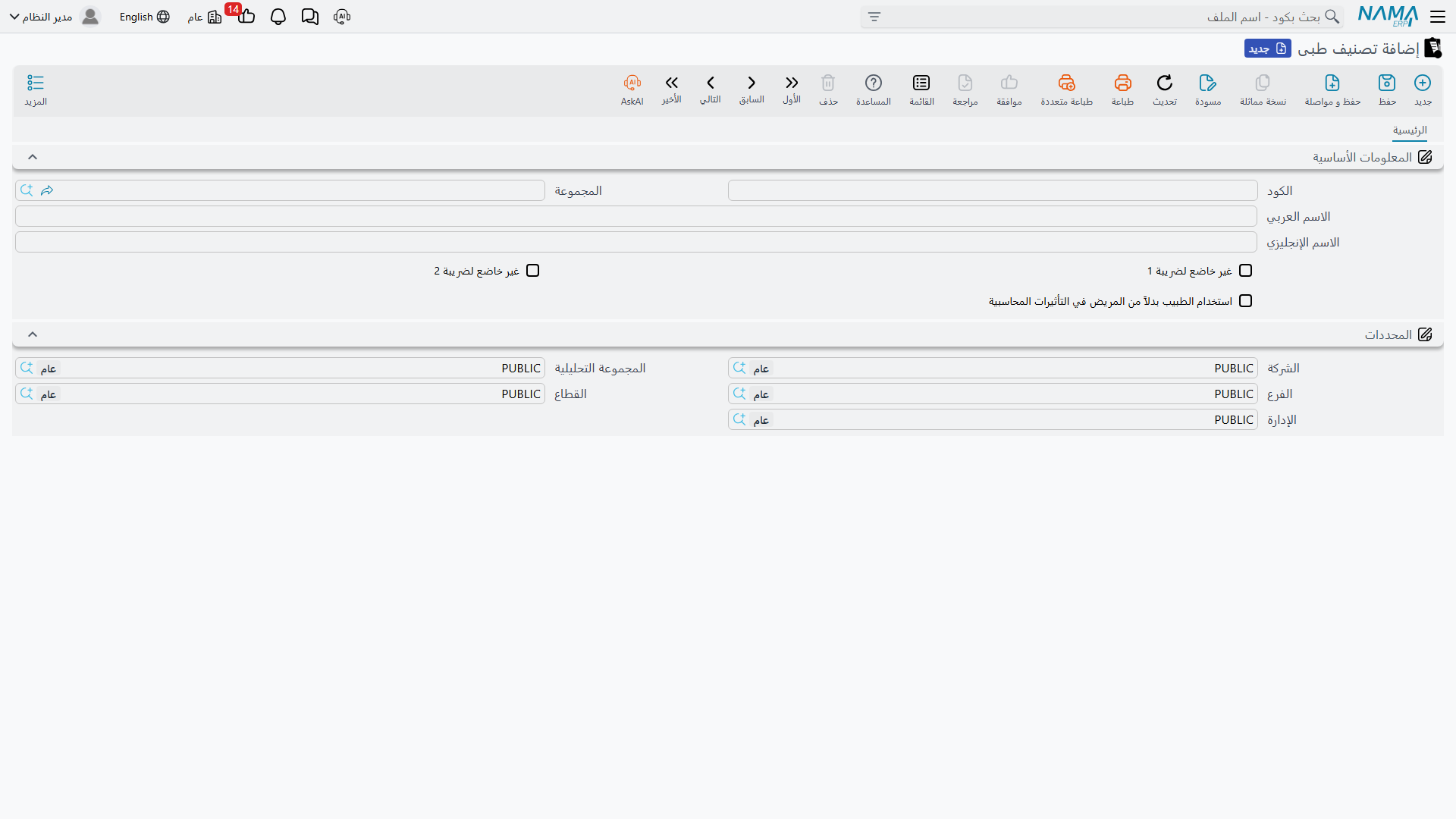Click the Draft (مسودة) icon
Image resolution: width=1456 pixels, height=819 pixels.
coord(1208,83)
